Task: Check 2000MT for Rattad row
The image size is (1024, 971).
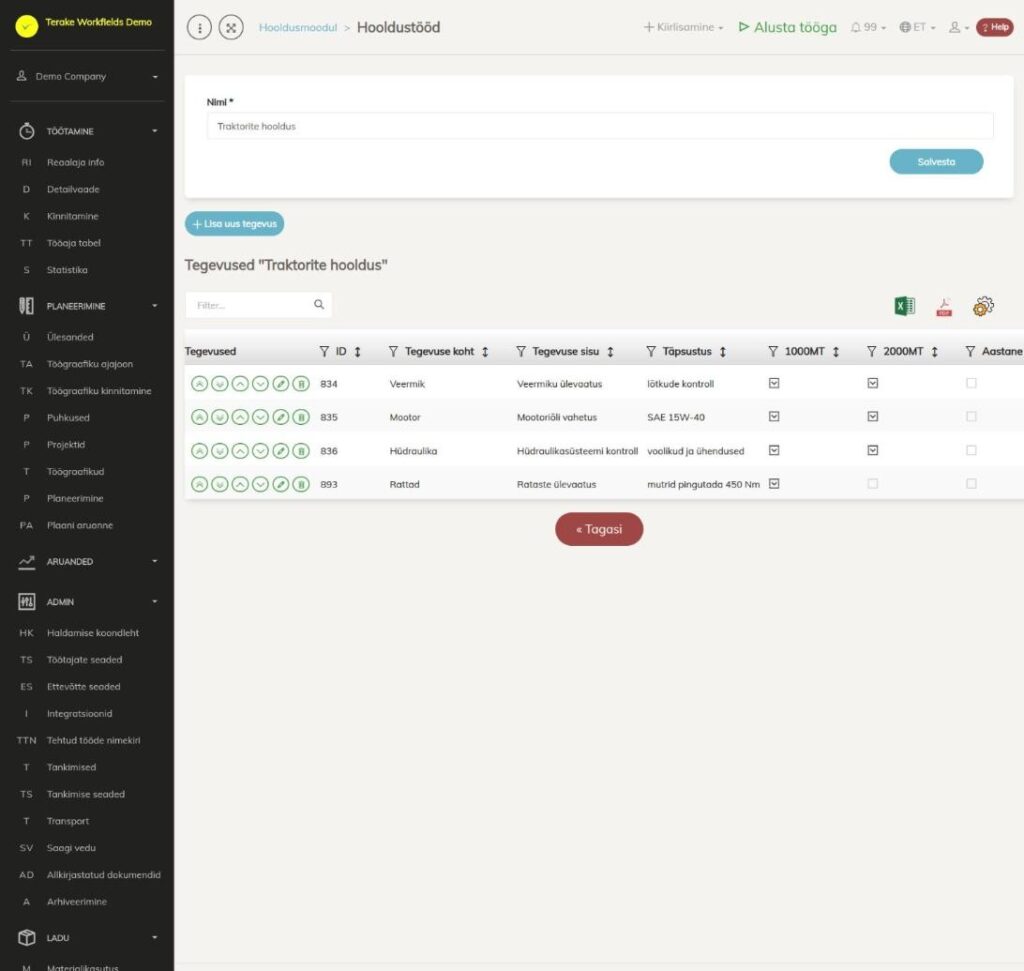Action: [872, 484]
